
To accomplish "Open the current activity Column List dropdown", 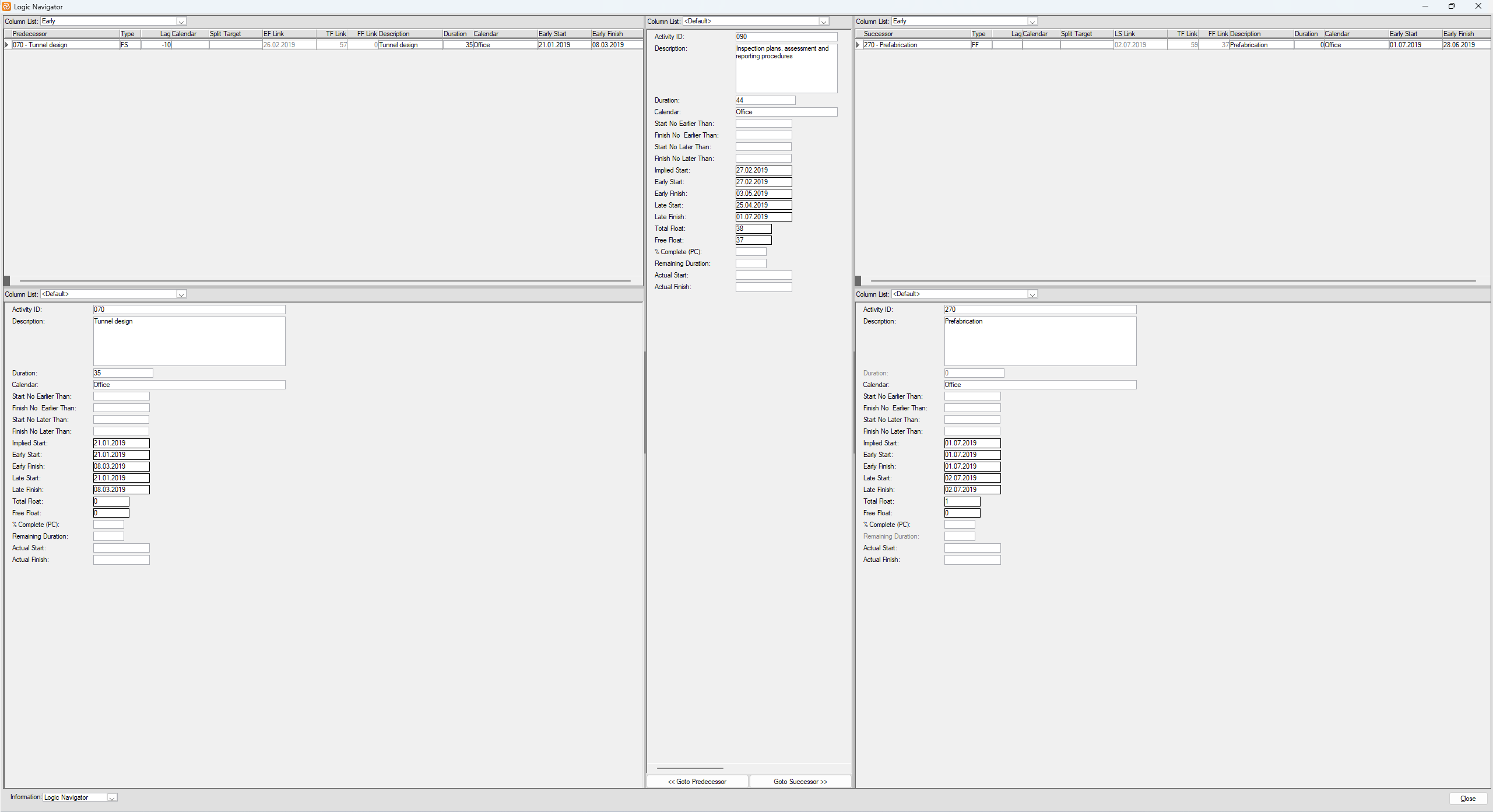I will tap(824, 22).
